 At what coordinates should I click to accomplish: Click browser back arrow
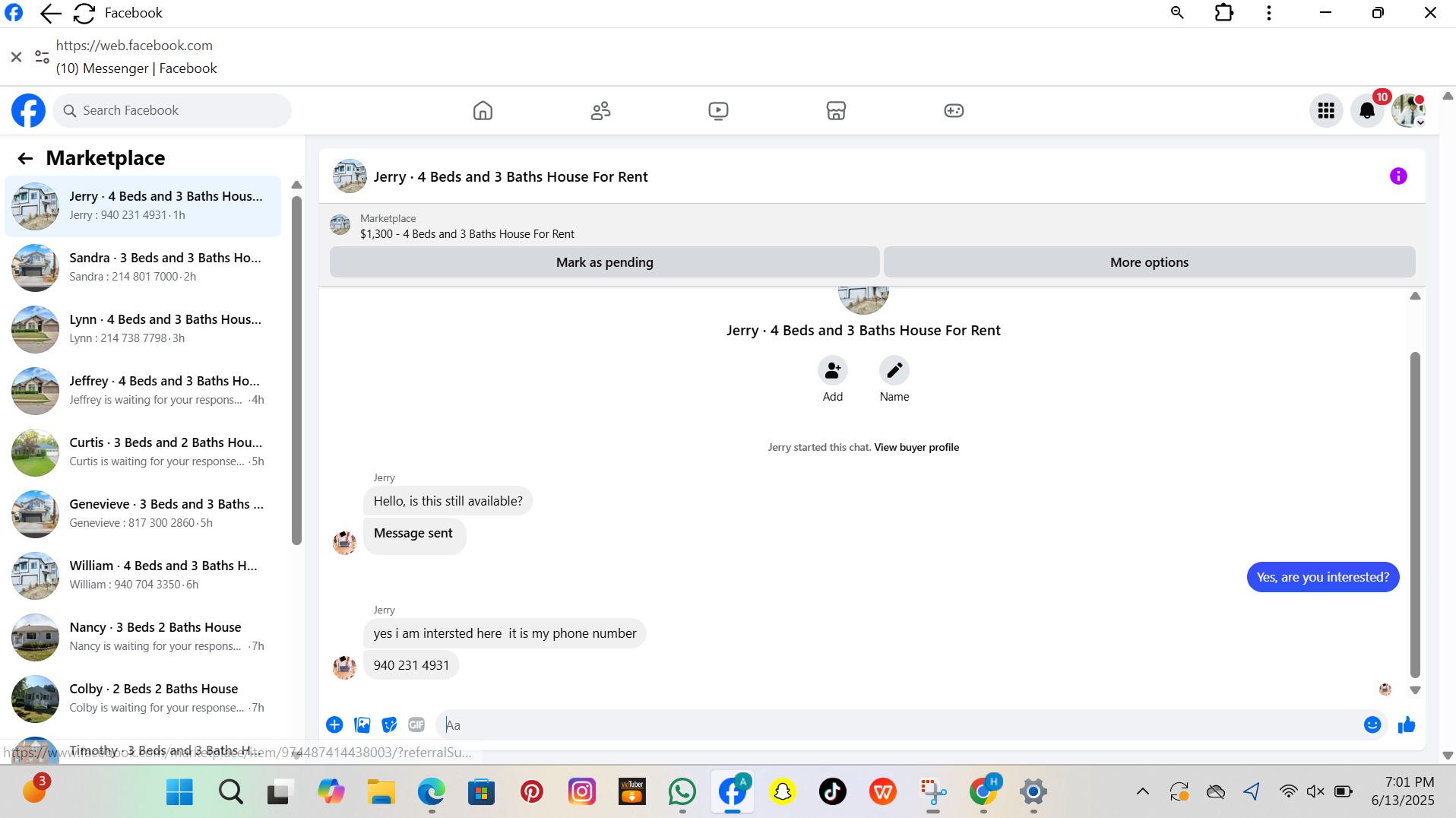[x=50, y=13]
